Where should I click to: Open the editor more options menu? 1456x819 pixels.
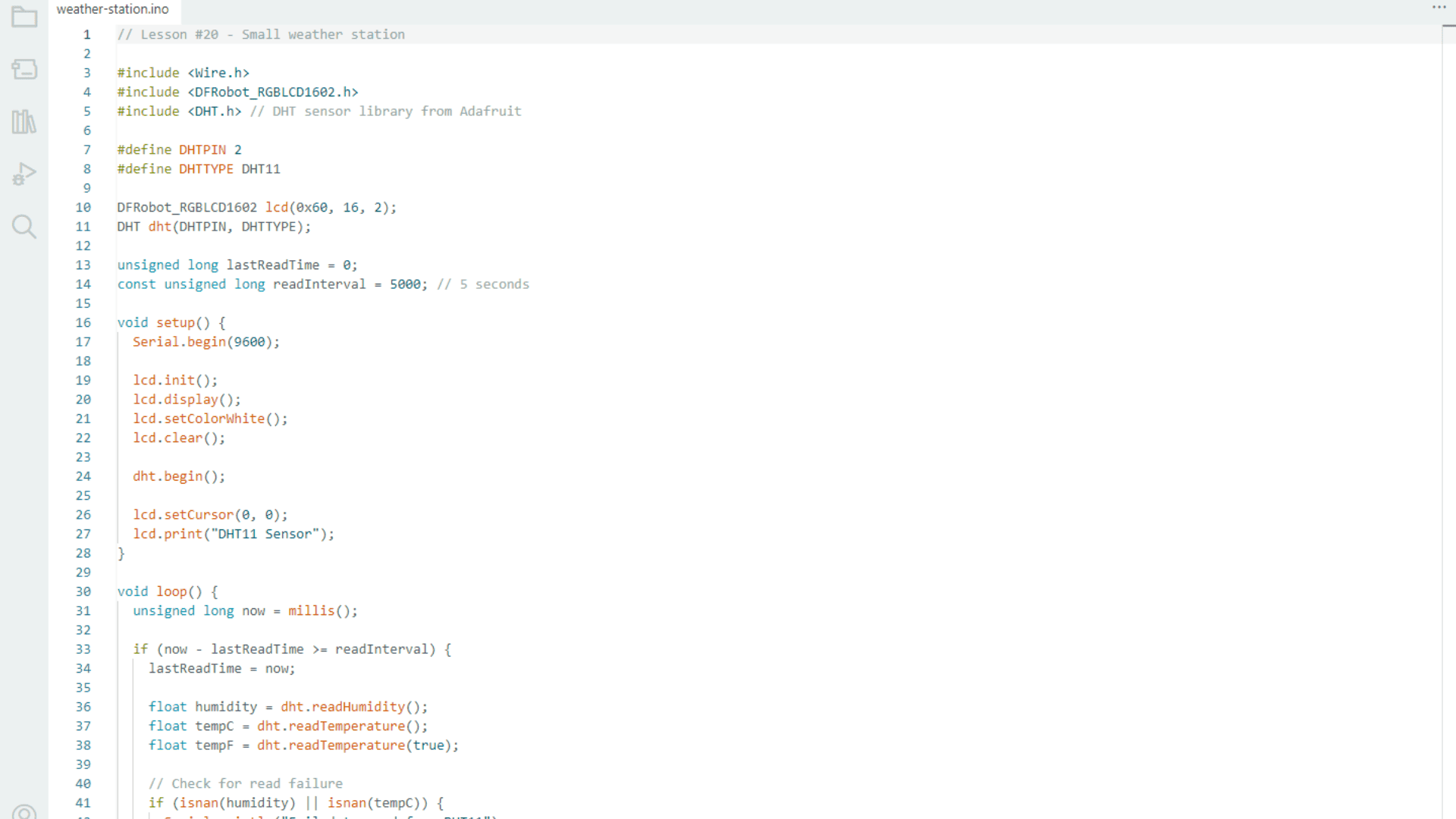(1439, 8)
